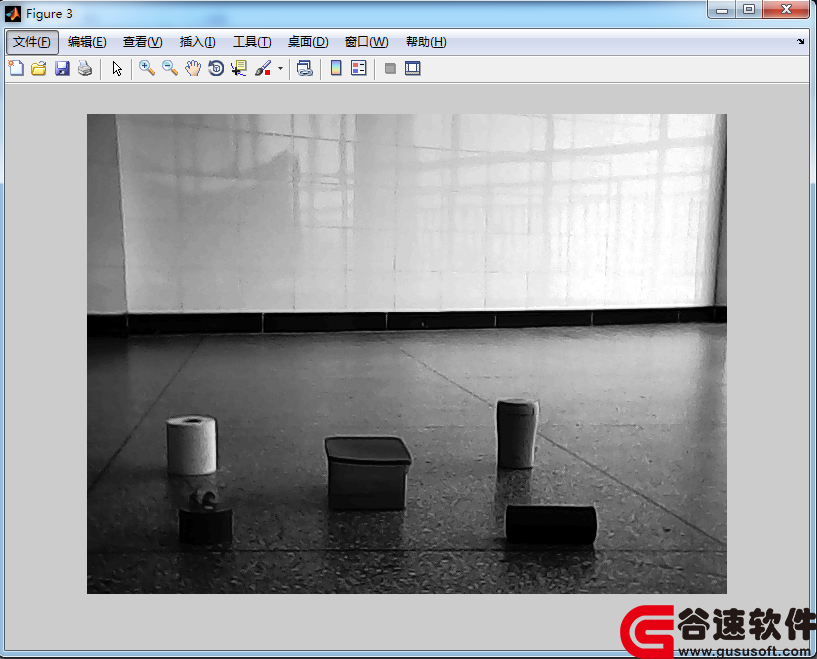Open the 插入(I) menu
Screen dimensions: 817x659
pos(197,42)
